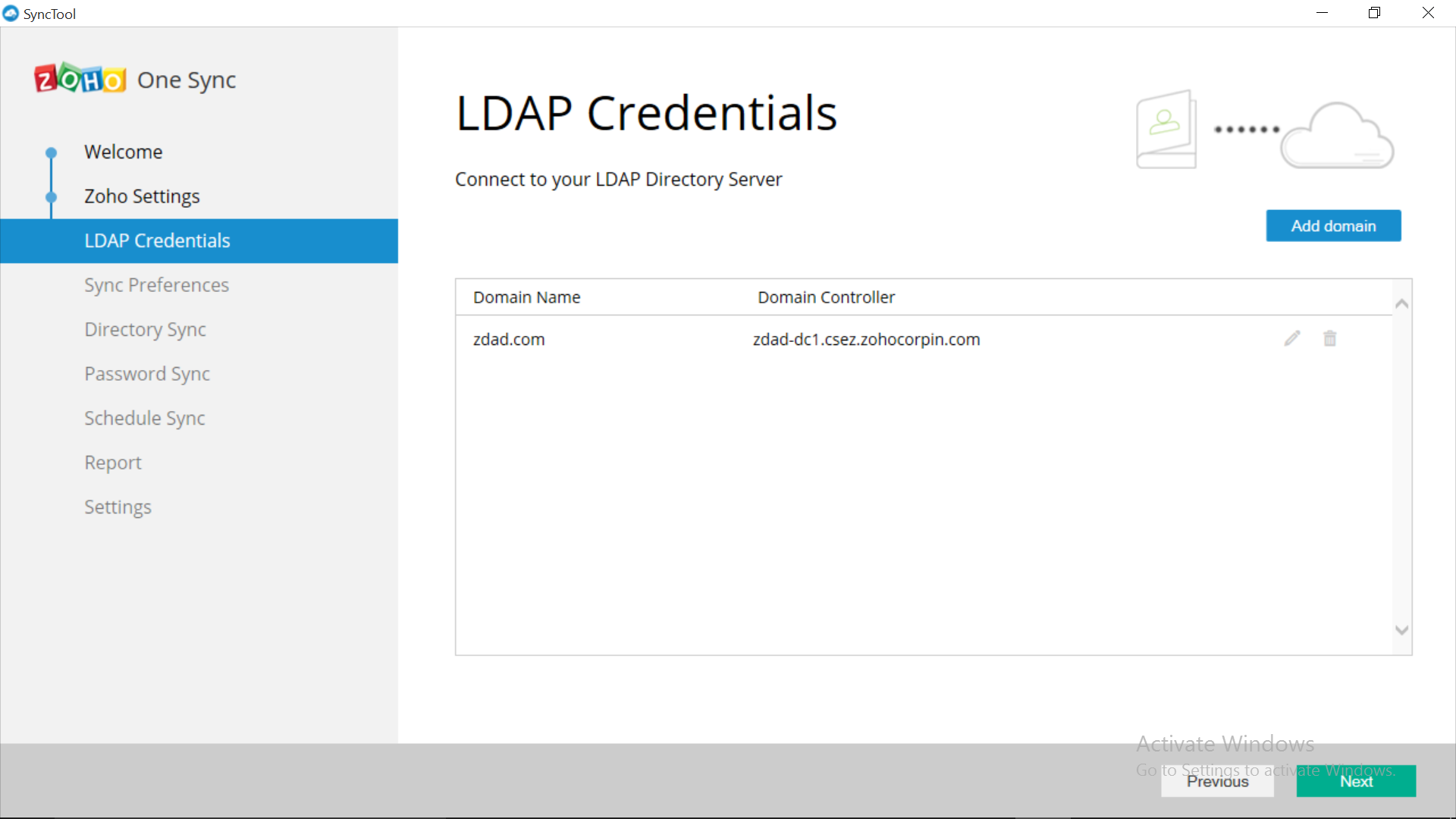Close the SyncTool window
The height and width of the screenshot is (819, 1456).
(1428, 13)
